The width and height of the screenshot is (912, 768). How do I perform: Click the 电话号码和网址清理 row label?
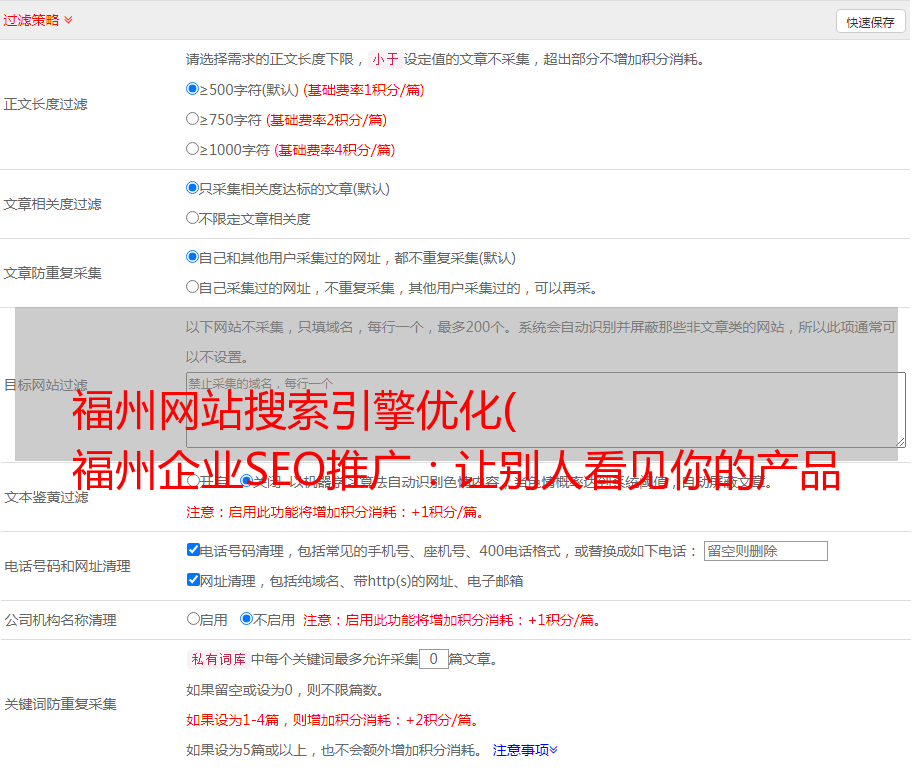[x=67, y=566]
